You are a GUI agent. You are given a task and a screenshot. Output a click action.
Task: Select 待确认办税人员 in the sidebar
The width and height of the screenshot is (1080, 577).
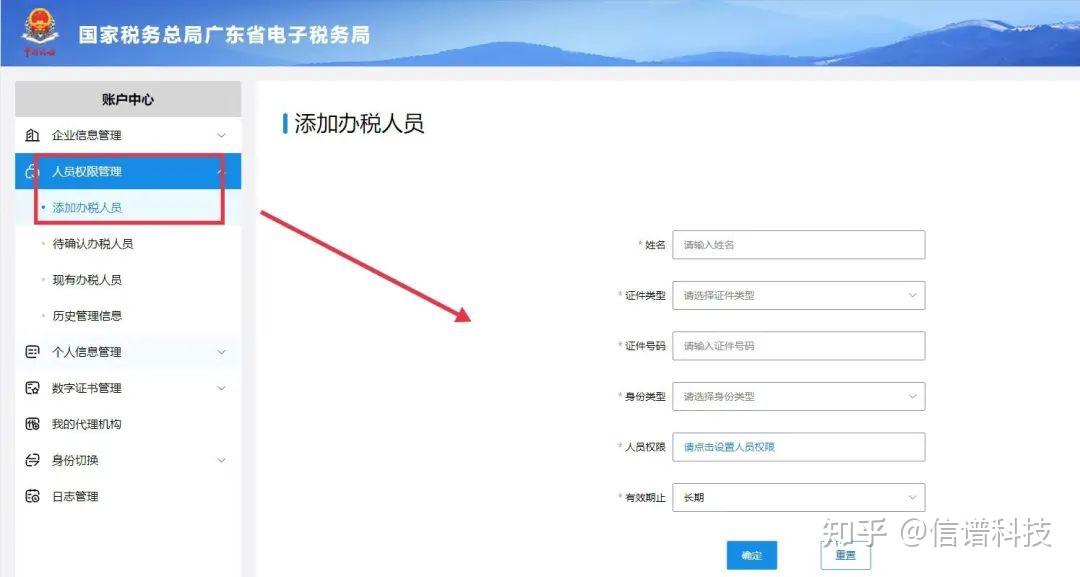(92, 243)
